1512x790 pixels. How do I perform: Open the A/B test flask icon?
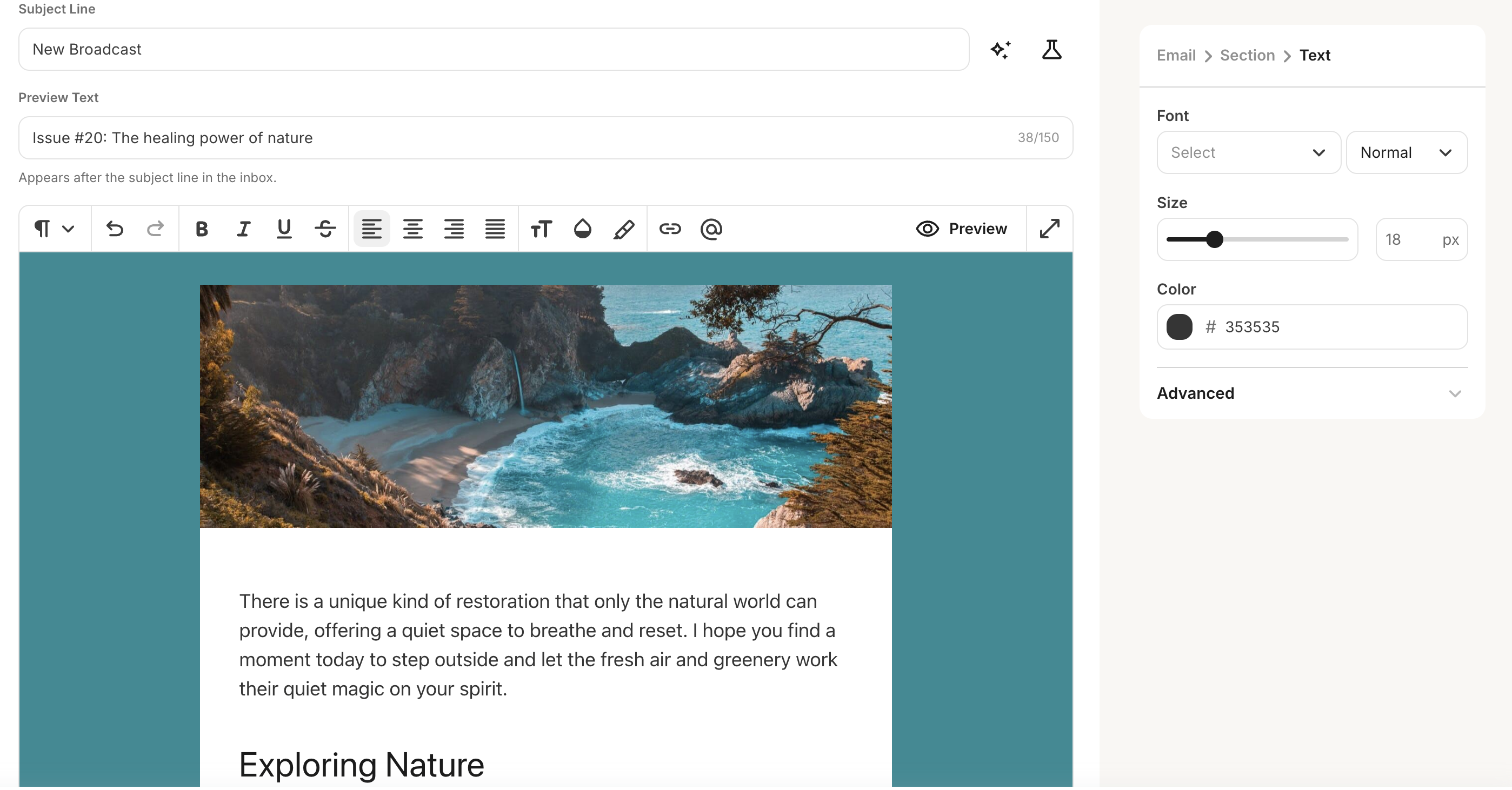click(x=1051, y=50)
